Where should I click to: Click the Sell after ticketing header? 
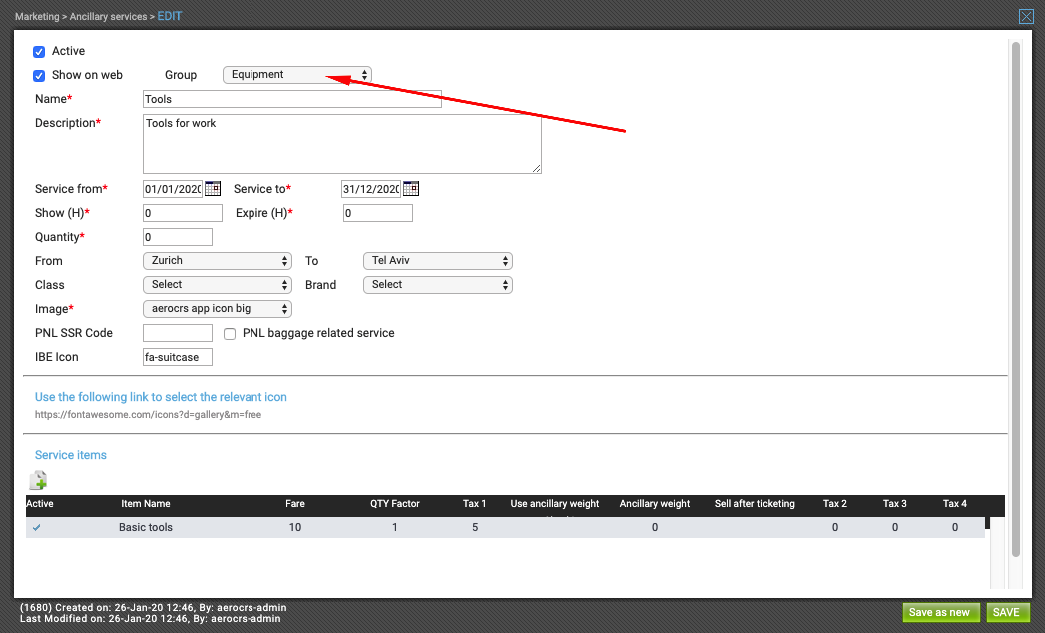point(754,504)
